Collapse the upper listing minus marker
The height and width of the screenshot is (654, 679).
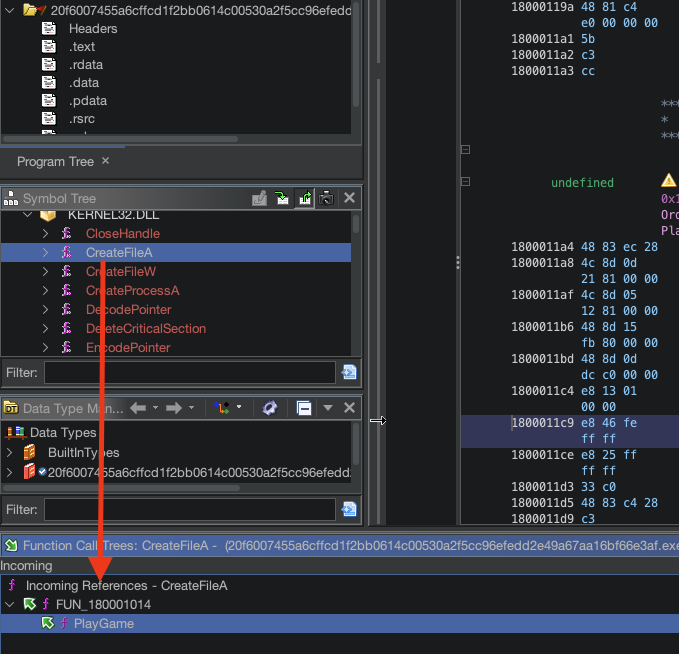(x=466, y=149)
